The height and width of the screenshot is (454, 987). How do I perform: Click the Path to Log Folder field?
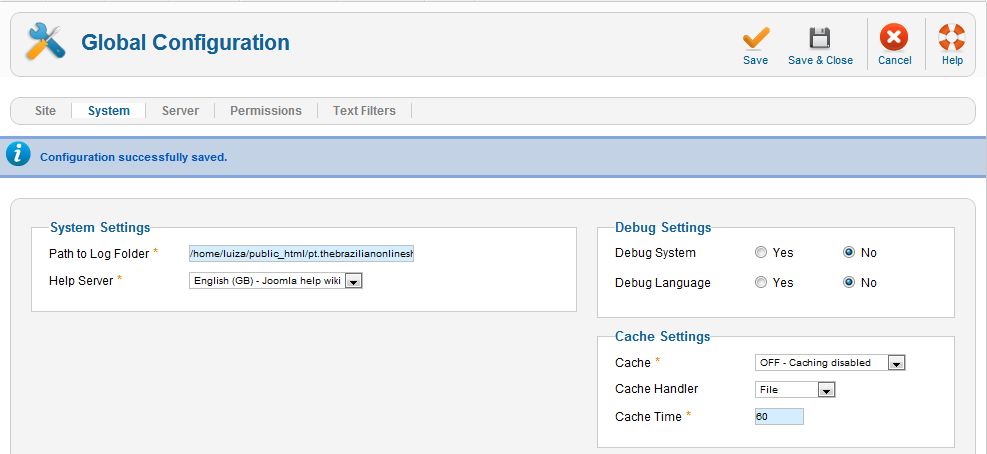[302, 254]
